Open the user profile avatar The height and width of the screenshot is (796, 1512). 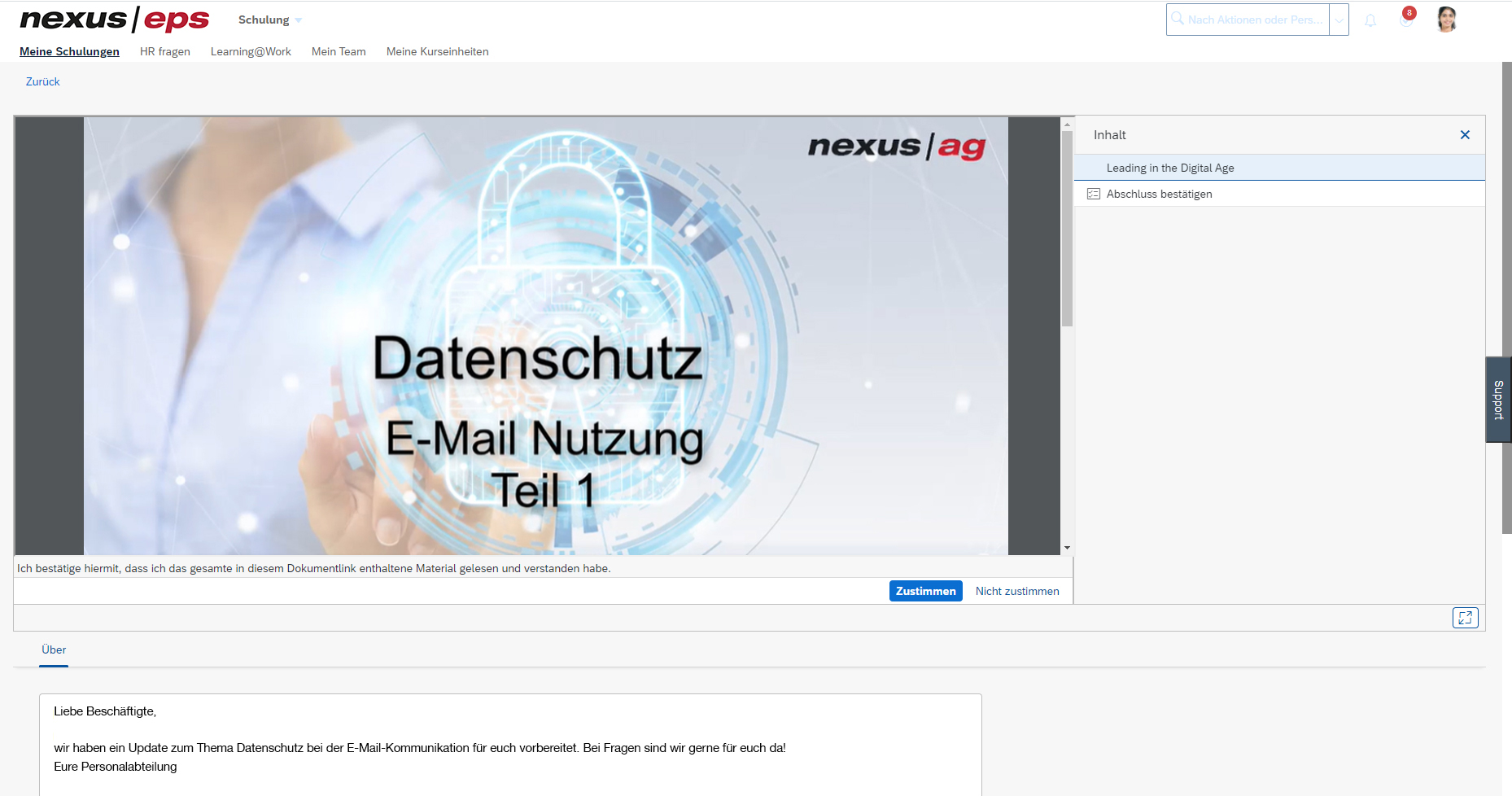click(x=1446, y=20)
